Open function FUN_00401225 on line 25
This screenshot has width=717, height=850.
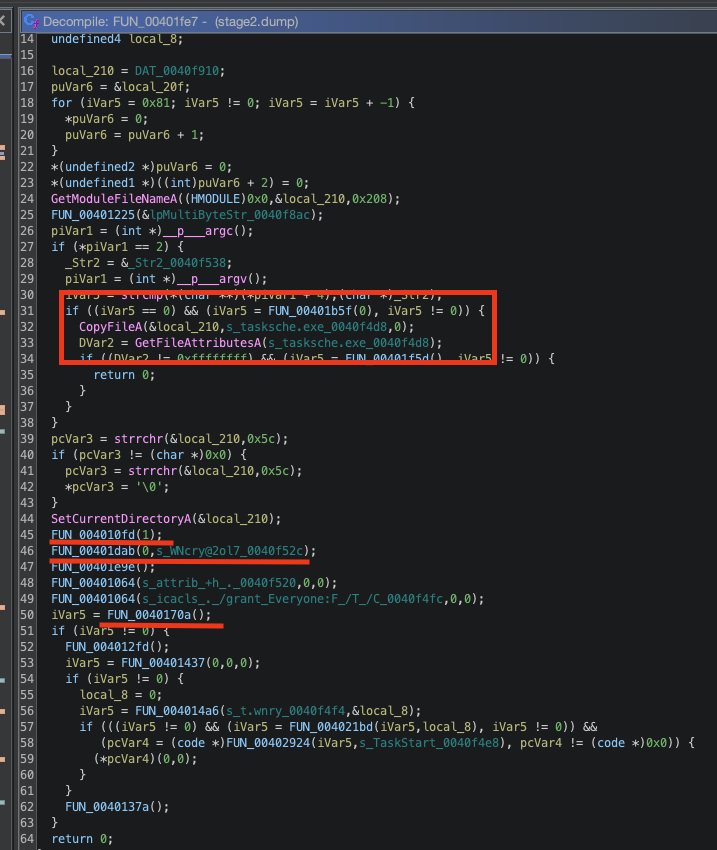[x=93, y=215]
